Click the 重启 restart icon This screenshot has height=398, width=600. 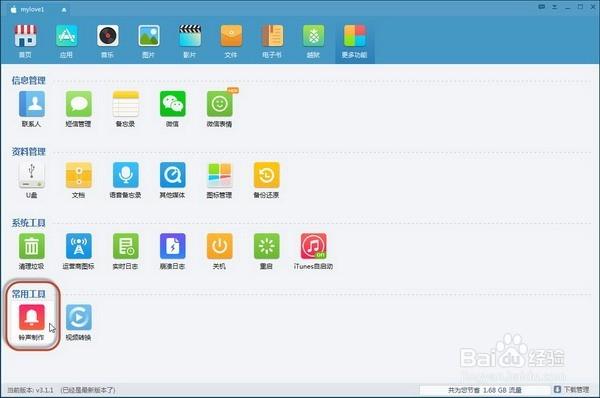tap(267, 251)
